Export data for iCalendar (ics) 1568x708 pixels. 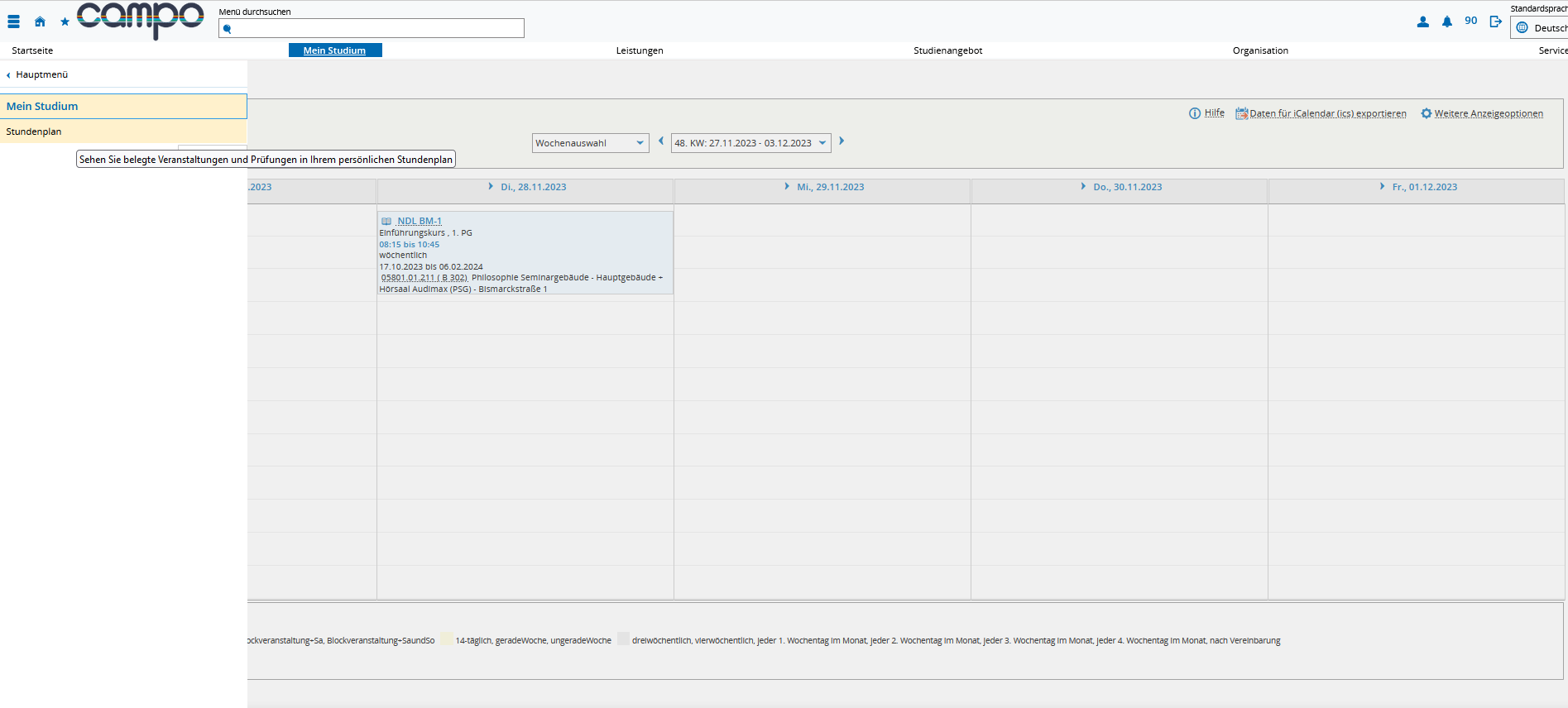1328,113
